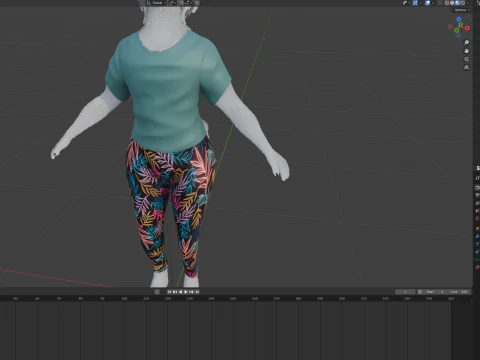Switch to material preview shading

click(457, 3)
